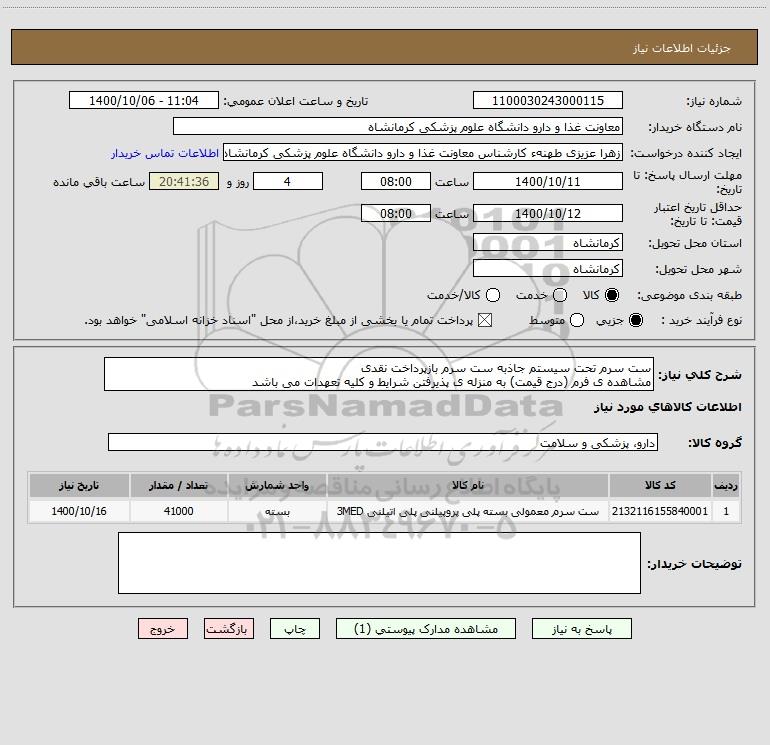Screen dimensions: 770x745
Task: Click the price validity date 1400/10/12
Action: coord(548,213)
